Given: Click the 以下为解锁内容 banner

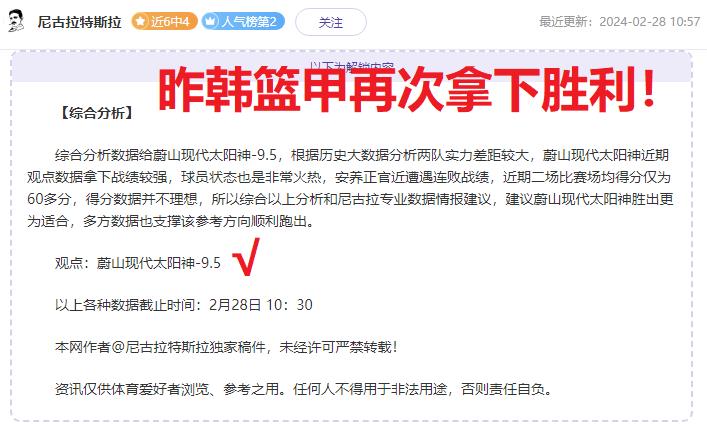Looking at the screenshot, I should [352, 67].
